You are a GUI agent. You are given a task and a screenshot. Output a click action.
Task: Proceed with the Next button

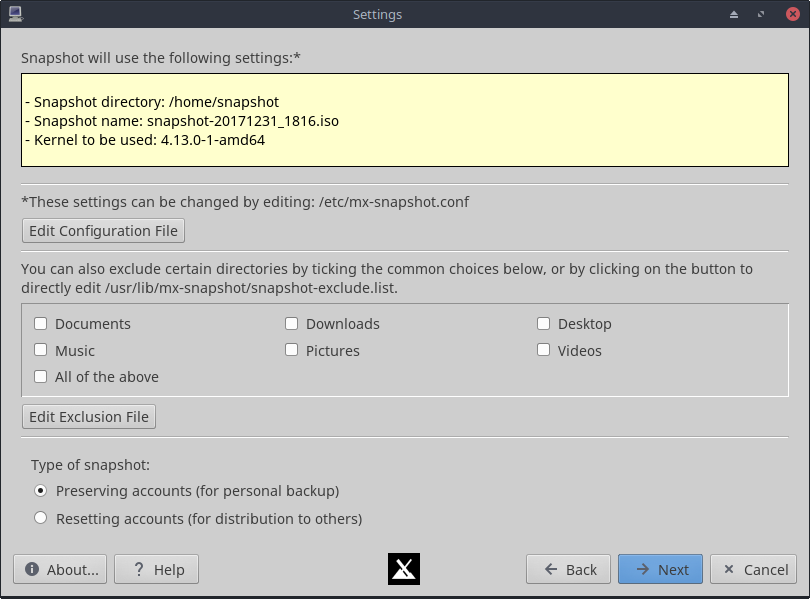[660, 569]
